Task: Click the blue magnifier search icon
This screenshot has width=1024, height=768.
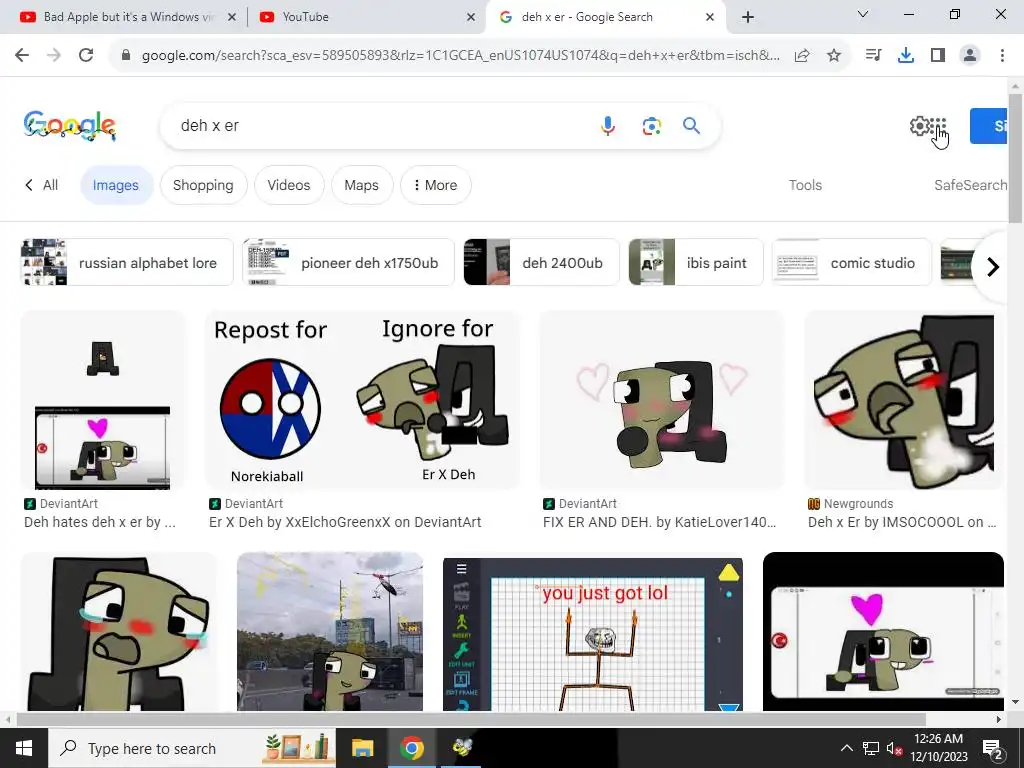Action: [x=691, y=125]
